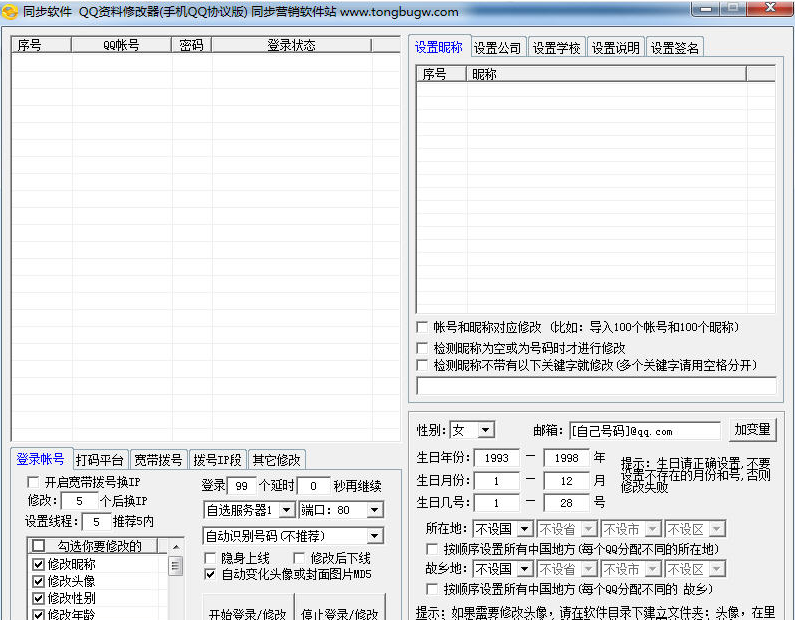This screenshot has height=620, width=795.
Task: Click the modify-options list scrollbar
Action: 175,565
